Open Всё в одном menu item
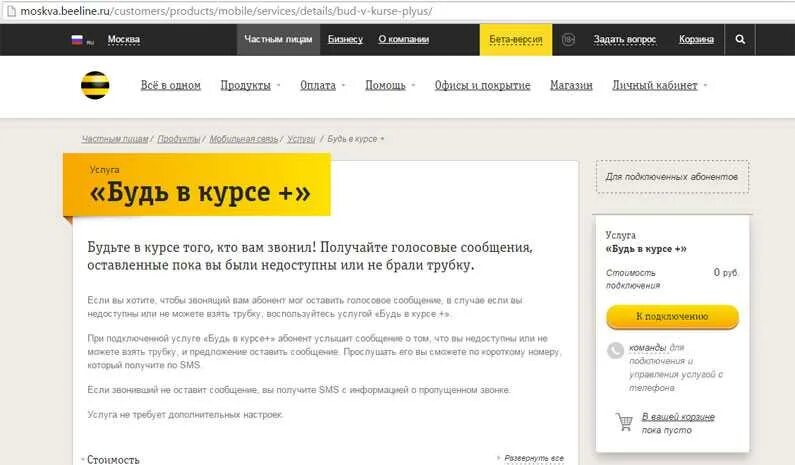 [x=171, y=85]
